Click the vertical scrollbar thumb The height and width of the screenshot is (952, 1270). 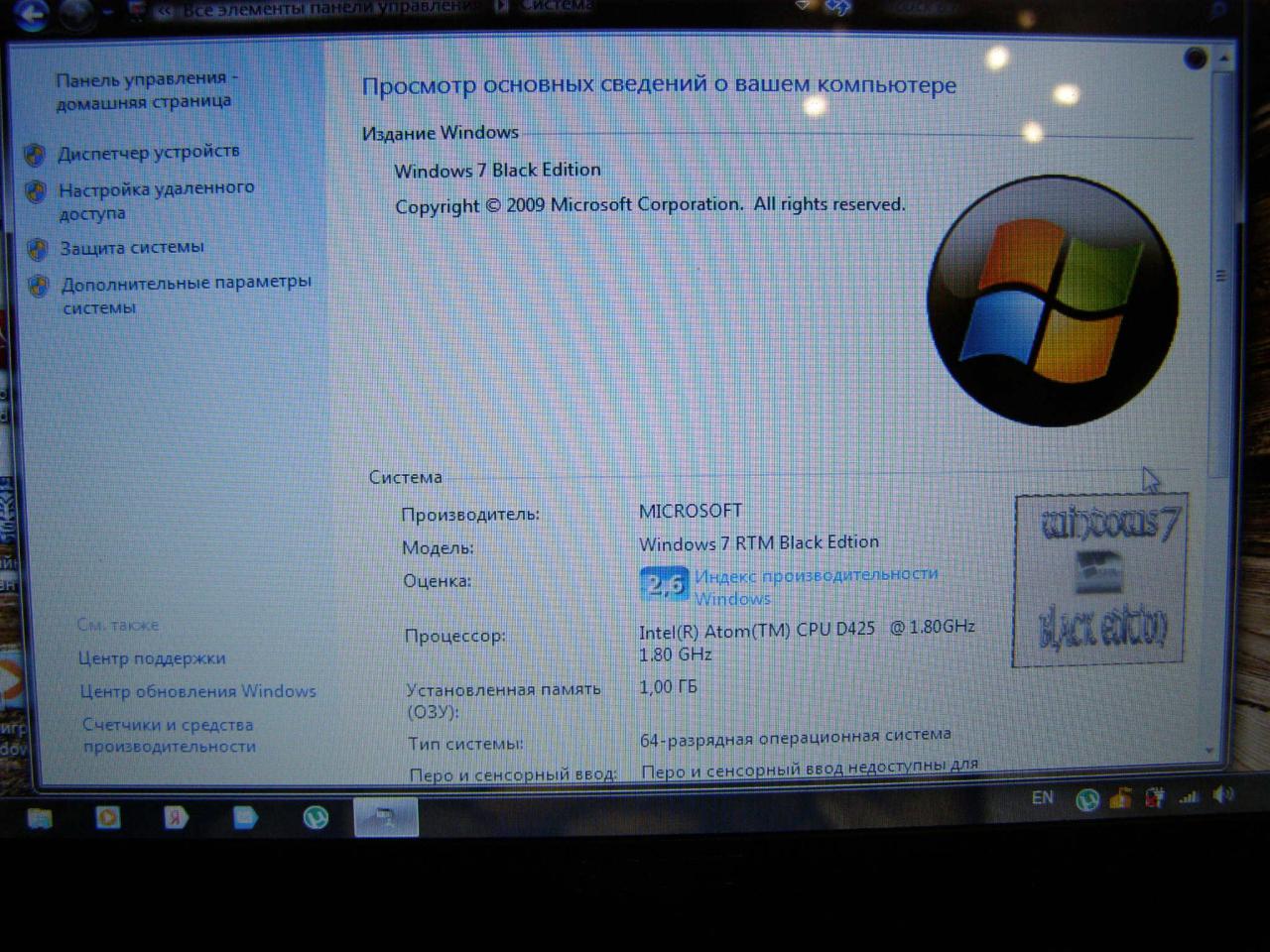1221,276
